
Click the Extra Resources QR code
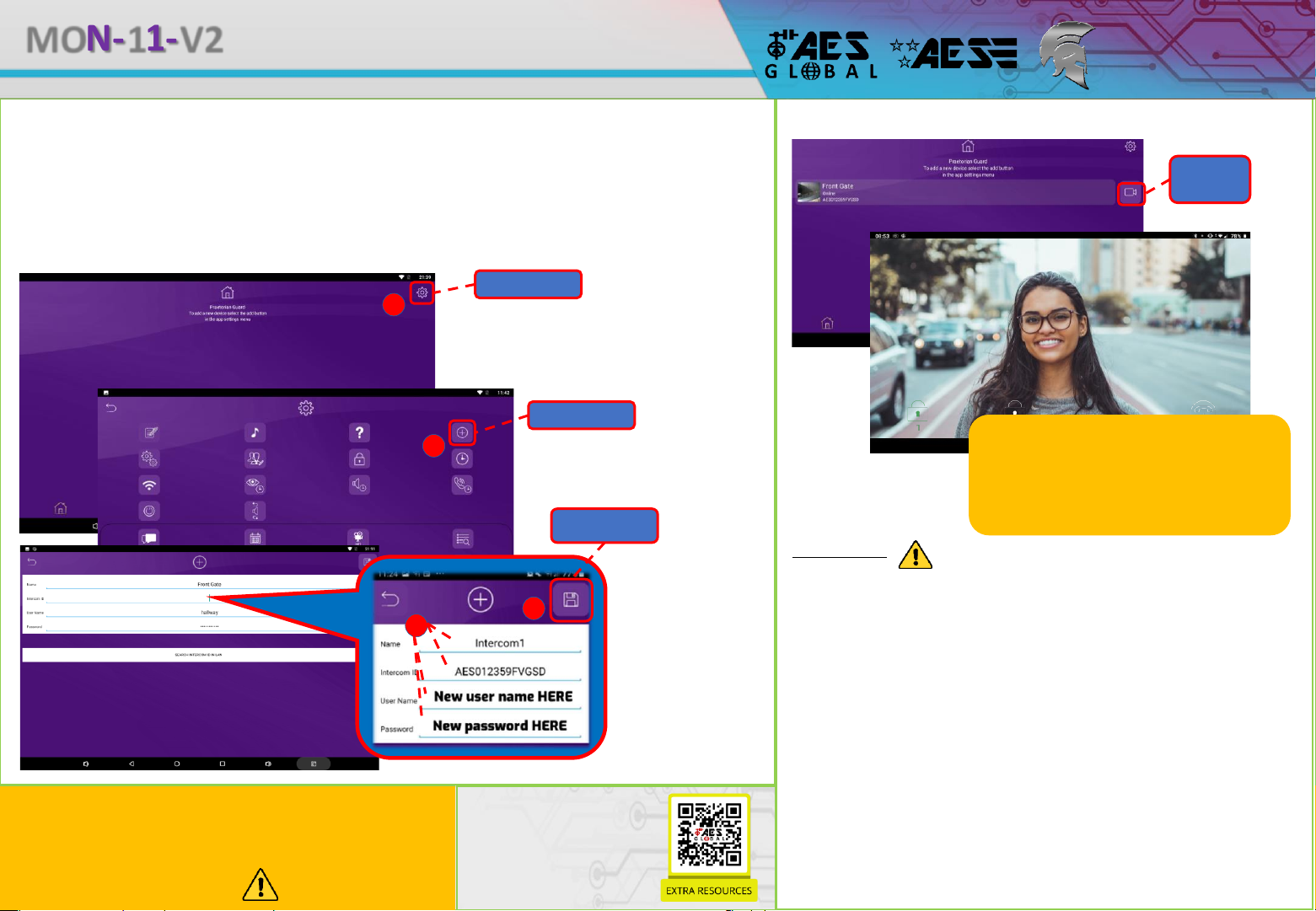[709, 834]
